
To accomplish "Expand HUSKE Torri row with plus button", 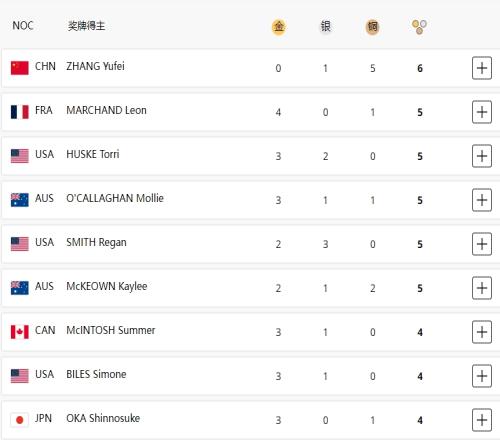I will pos(482,156).
